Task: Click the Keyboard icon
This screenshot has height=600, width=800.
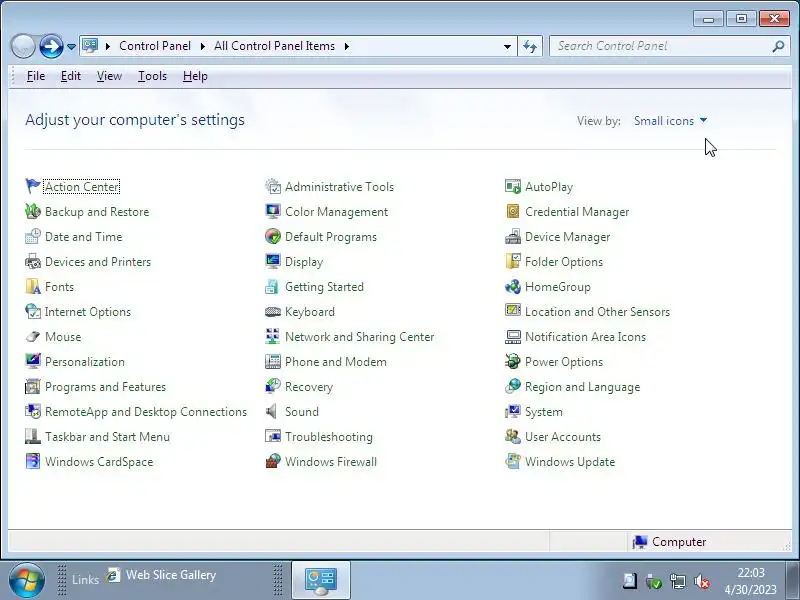Action: coord(273,311)
